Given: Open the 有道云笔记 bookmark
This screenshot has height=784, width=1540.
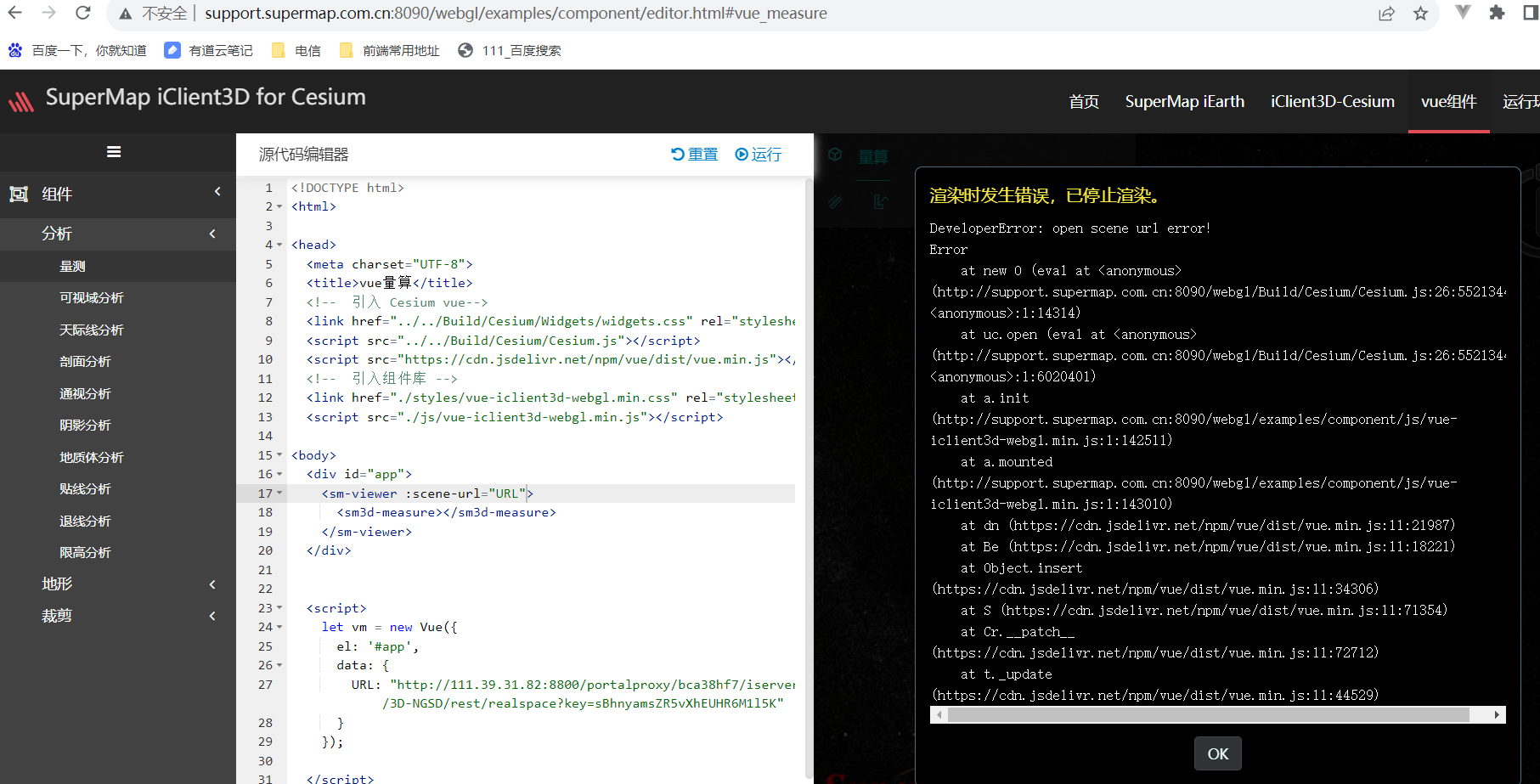Looking at the screenshot, I should click(209, 51).
